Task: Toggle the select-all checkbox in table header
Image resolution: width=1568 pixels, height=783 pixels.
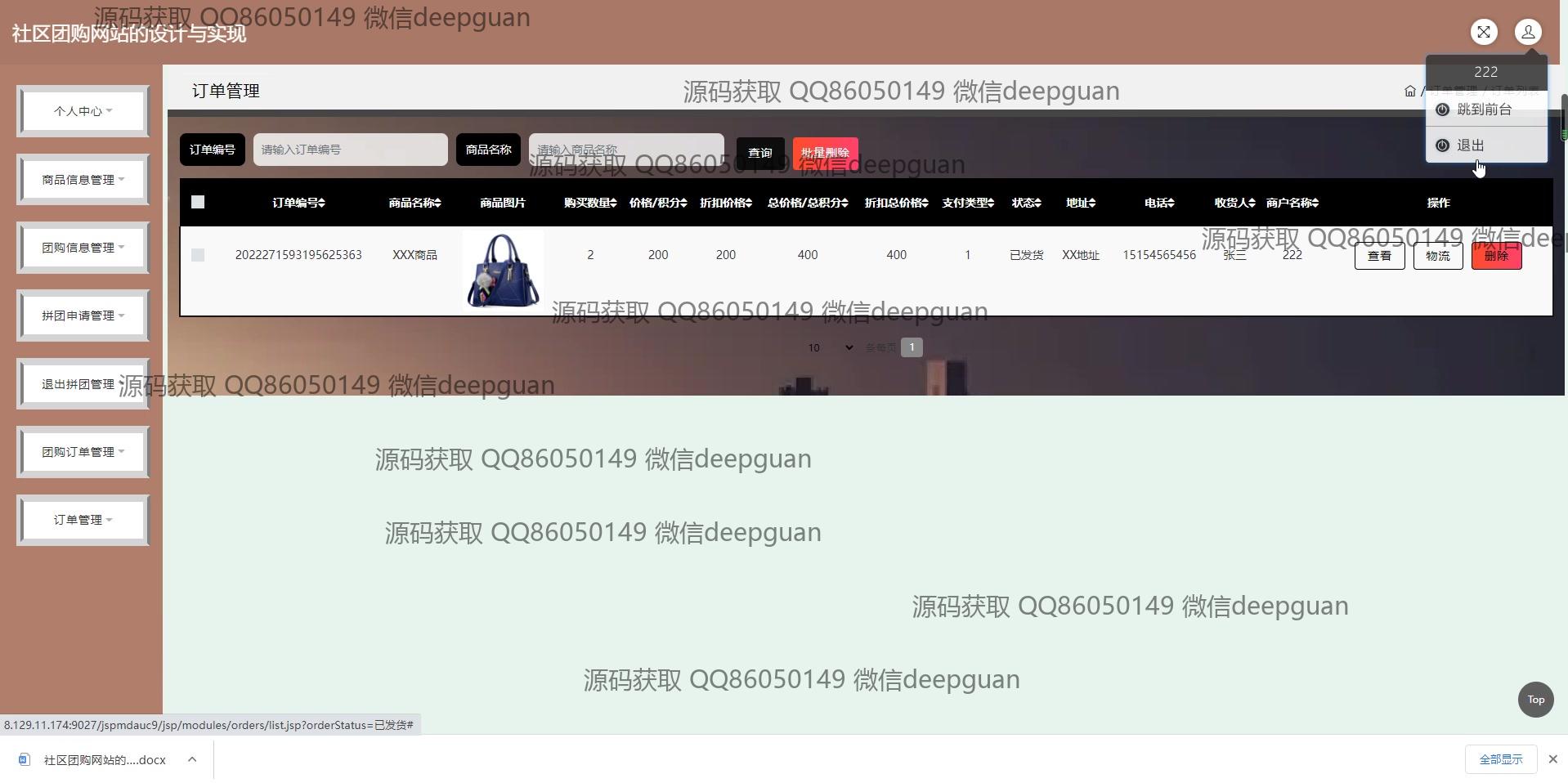Action: [198, 202]
